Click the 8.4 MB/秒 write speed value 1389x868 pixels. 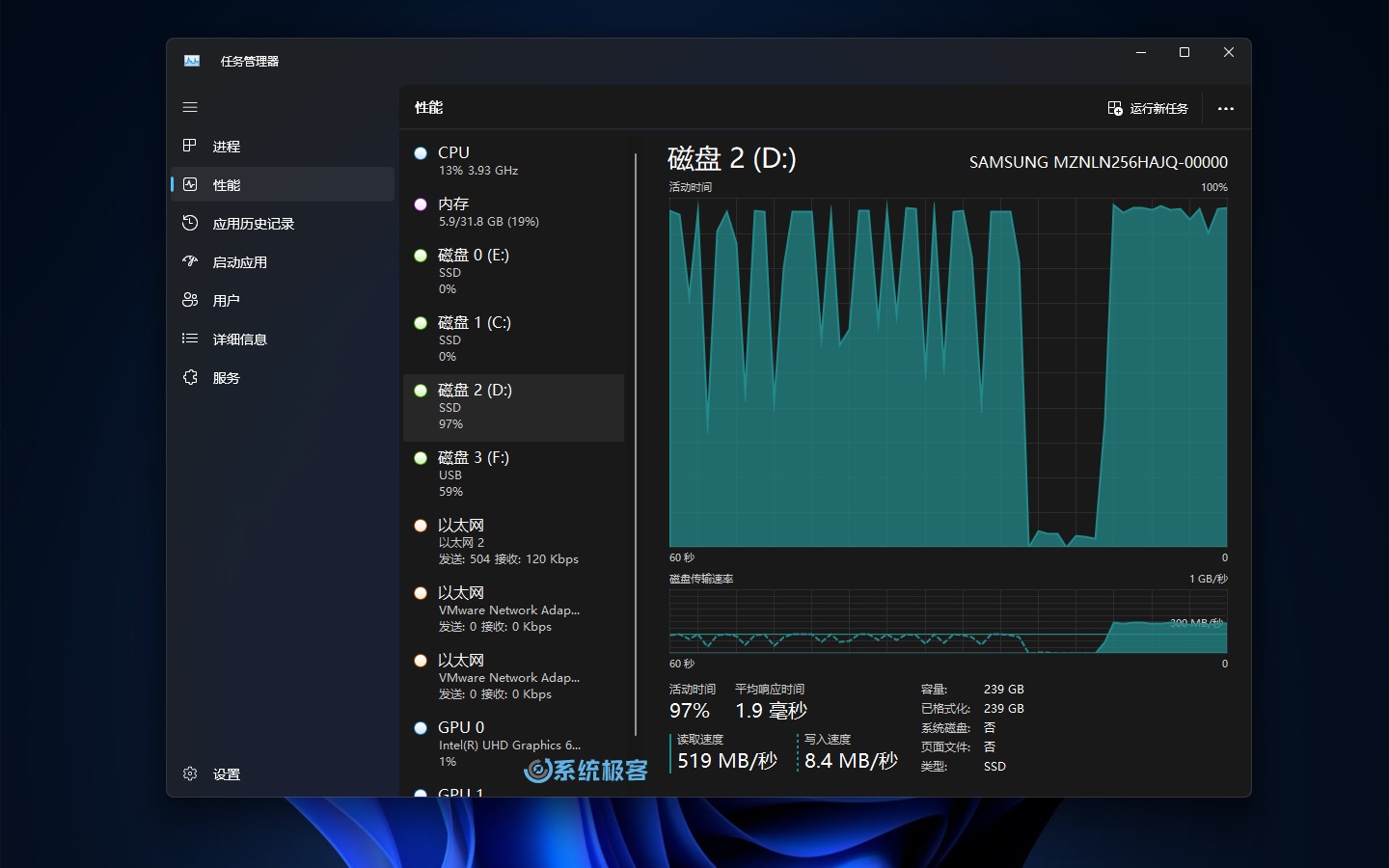point(852,761)
